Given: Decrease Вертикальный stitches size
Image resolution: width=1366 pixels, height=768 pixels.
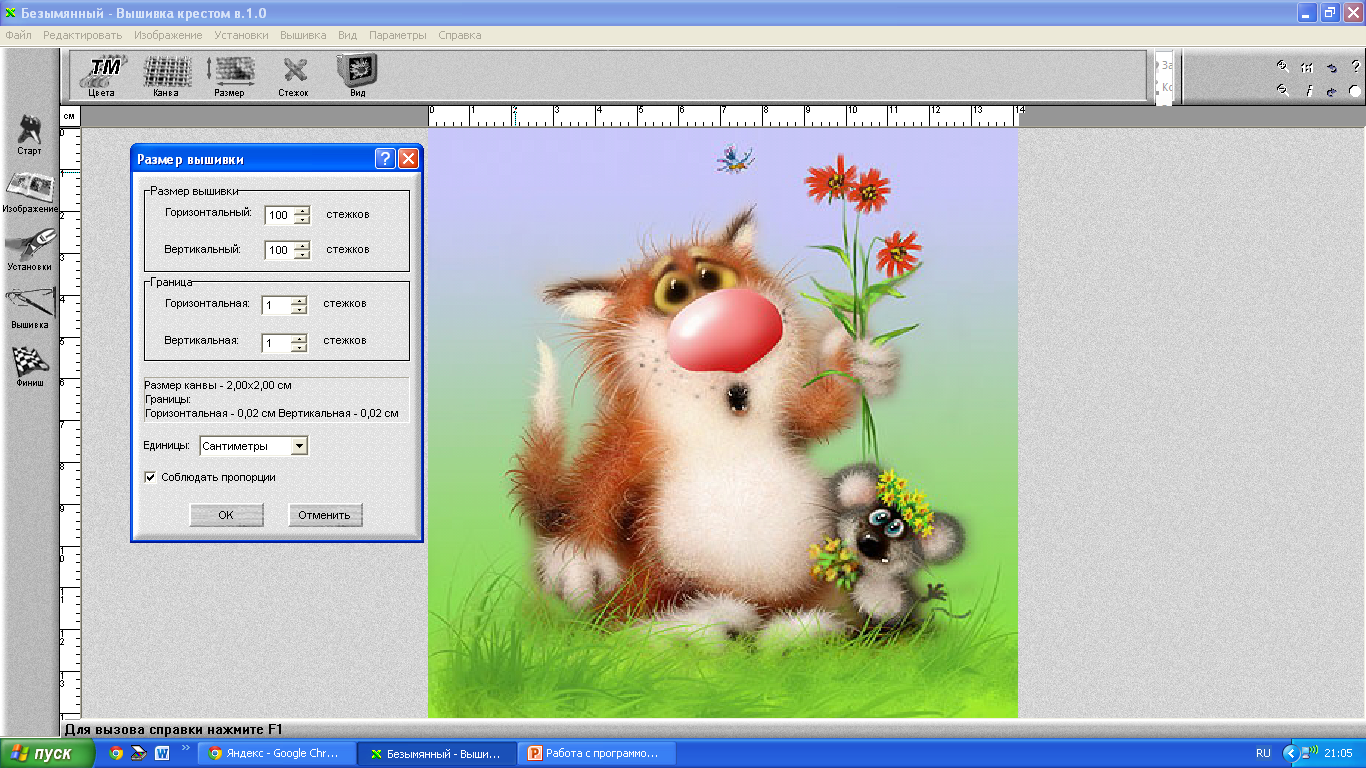Looking at the screenshot, I should tap(302, 254).
